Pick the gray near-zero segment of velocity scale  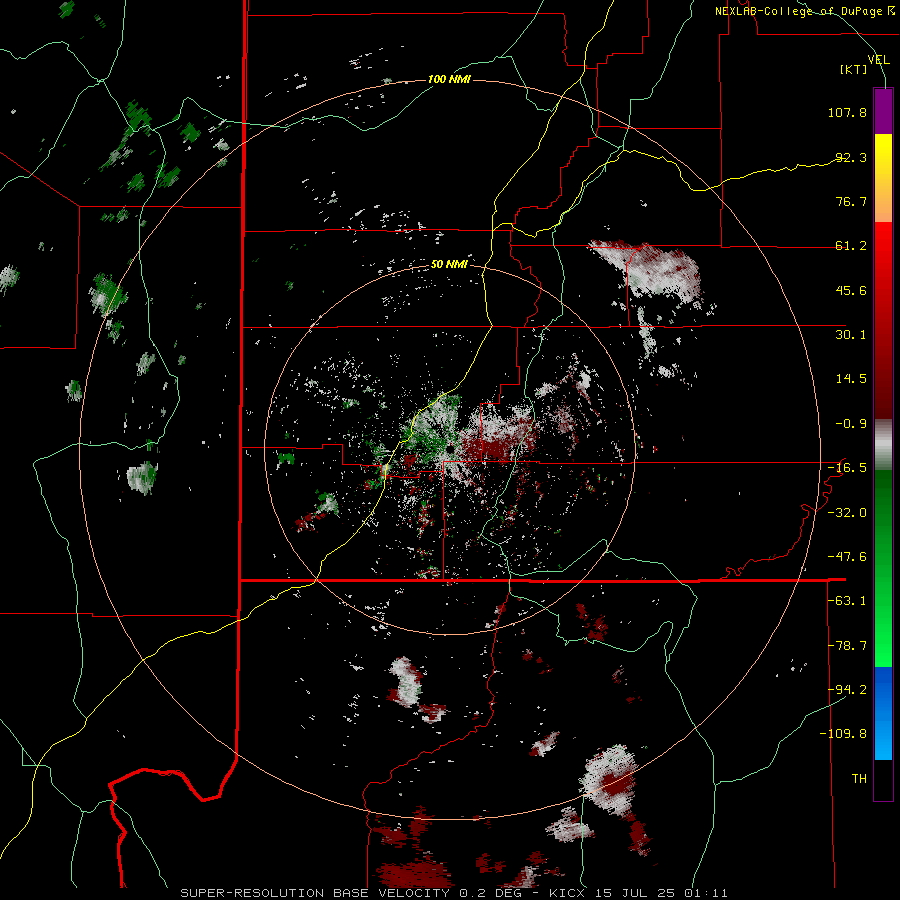883,445
